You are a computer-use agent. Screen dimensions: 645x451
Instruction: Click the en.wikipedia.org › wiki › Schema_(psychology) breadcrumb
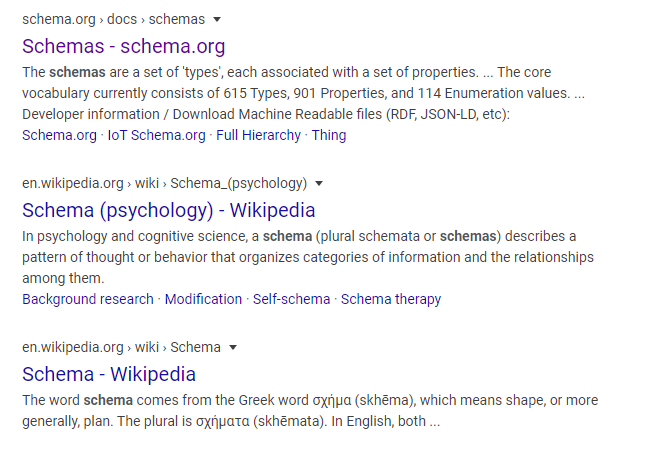pos(165,184)
